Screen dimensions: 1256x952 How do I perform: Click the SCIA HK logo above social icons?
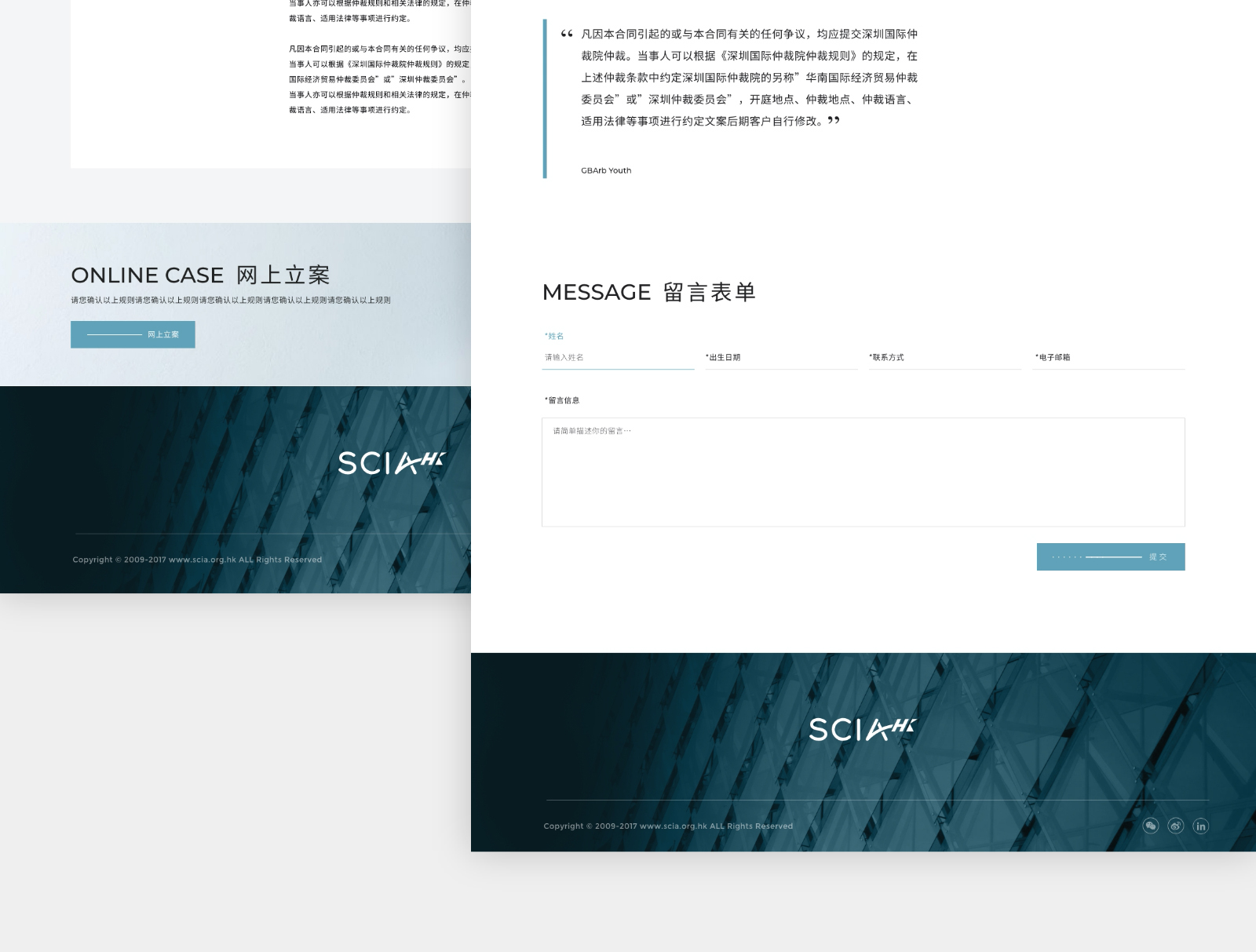click(862, 729)
